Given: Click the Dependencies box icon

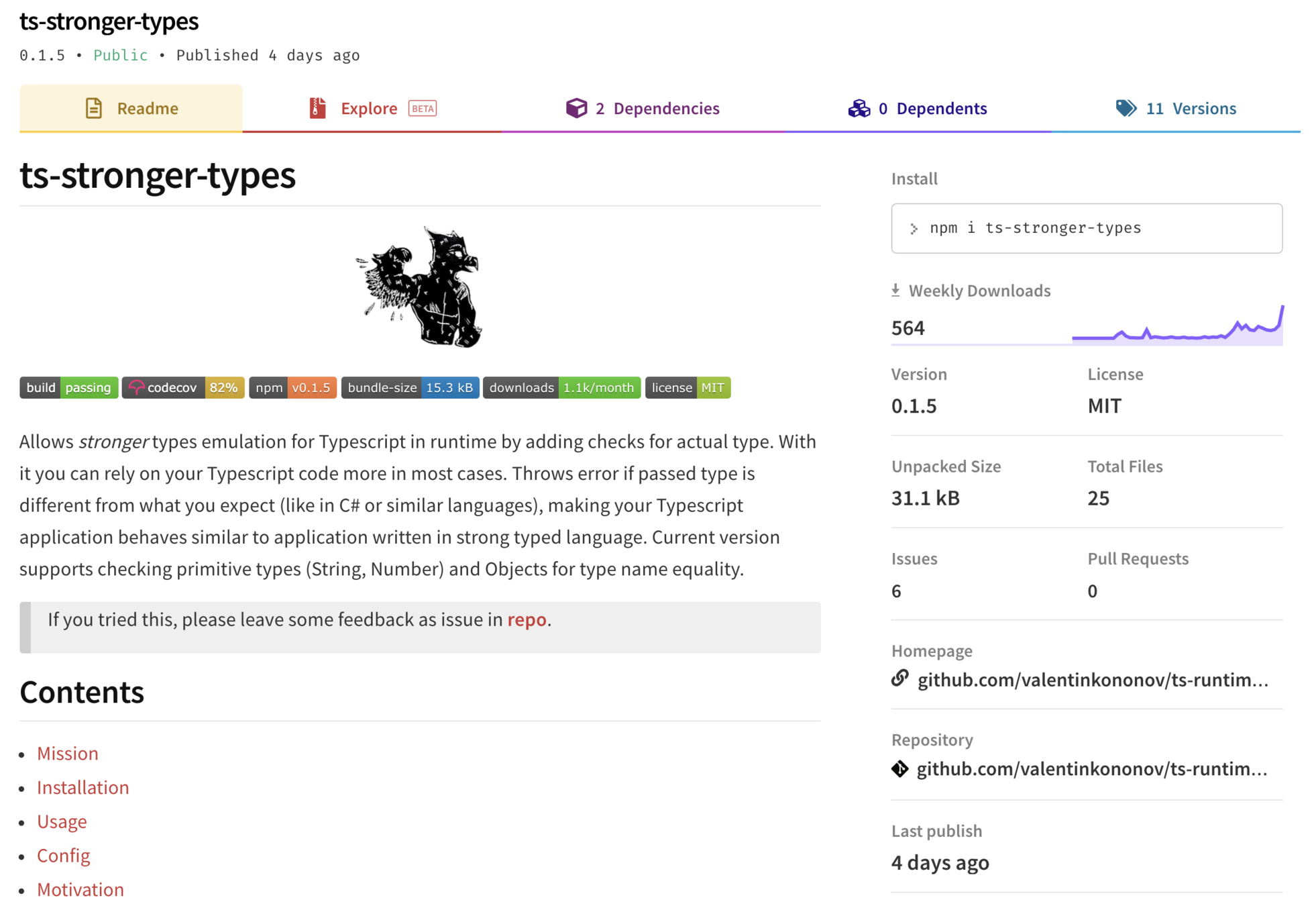Looking at the screenshot, I should click(575, 108).
